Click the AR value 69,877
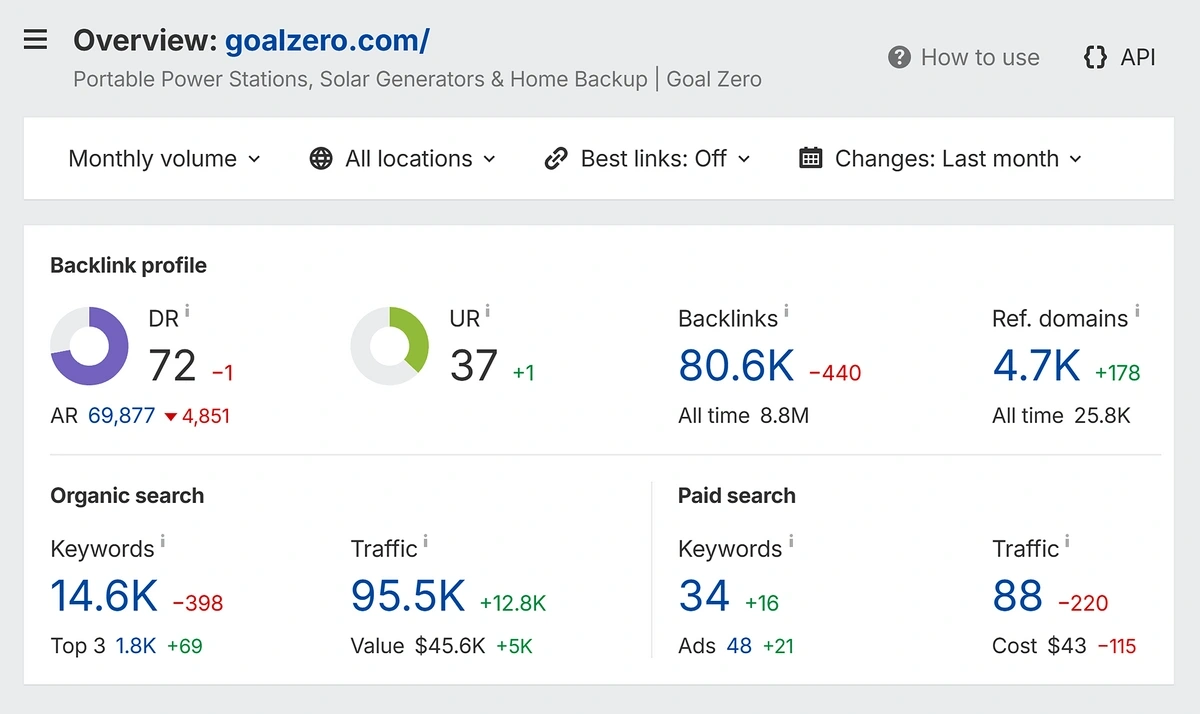This screenshot has width=1200, height=714. (121, 416)
